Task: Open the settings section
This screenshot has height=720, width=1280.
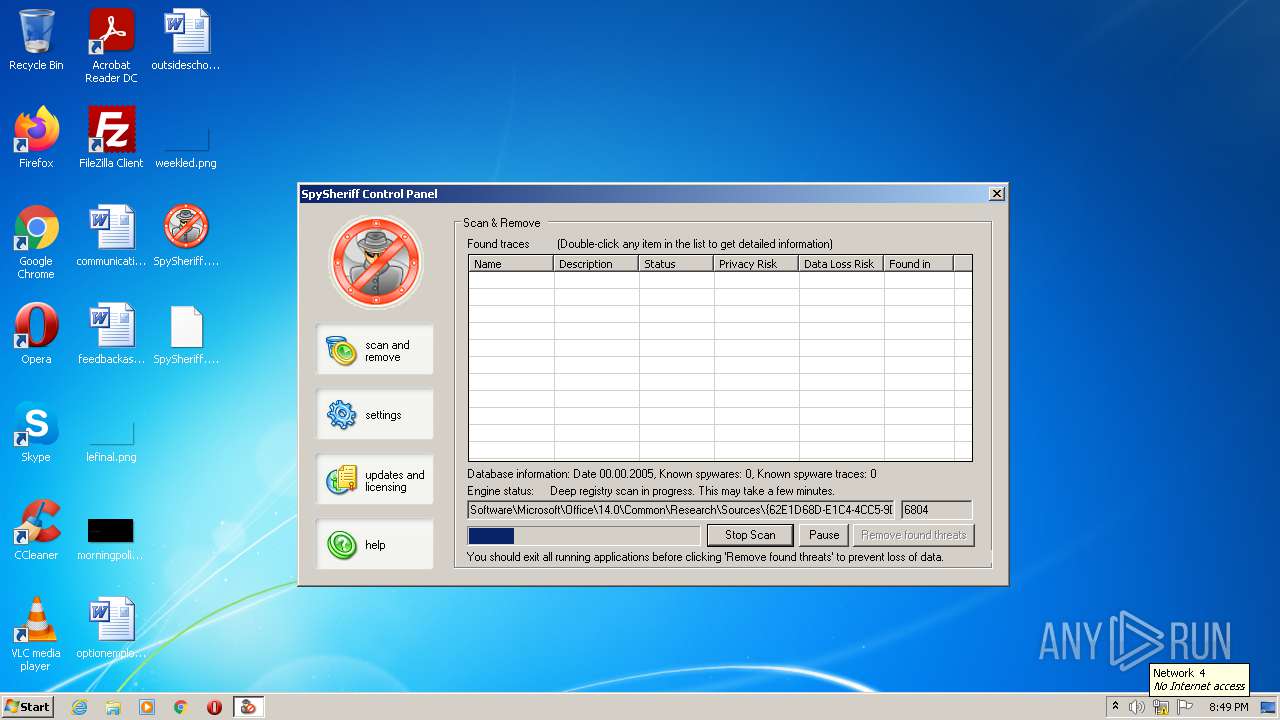Action: tap(375, 415)
